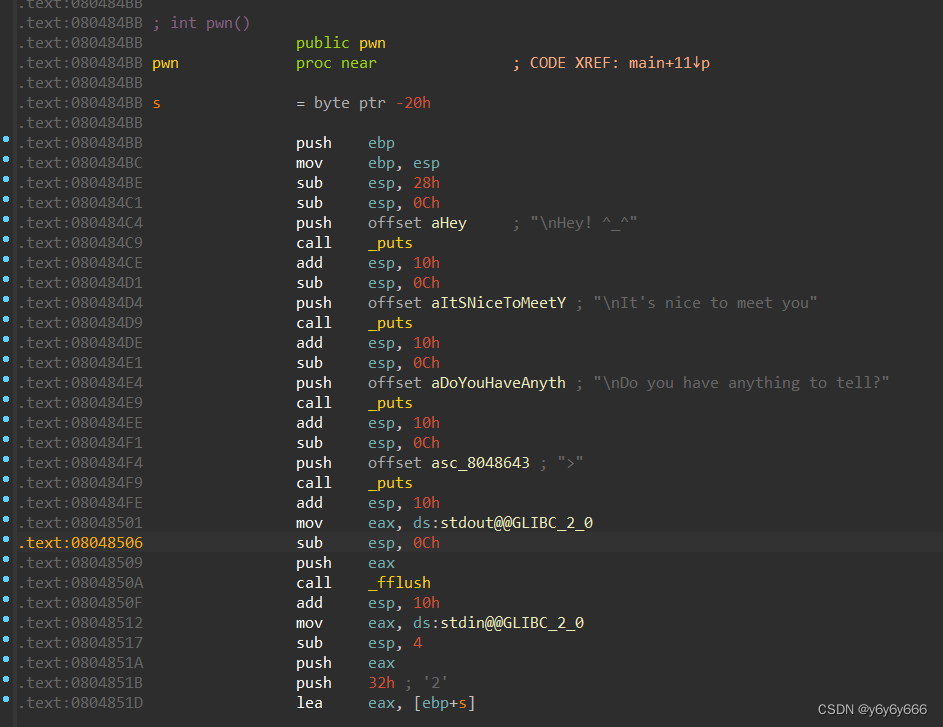
Task: Select stdout@@GLIBC_2_0 symbol
Action: coord(517,523)
